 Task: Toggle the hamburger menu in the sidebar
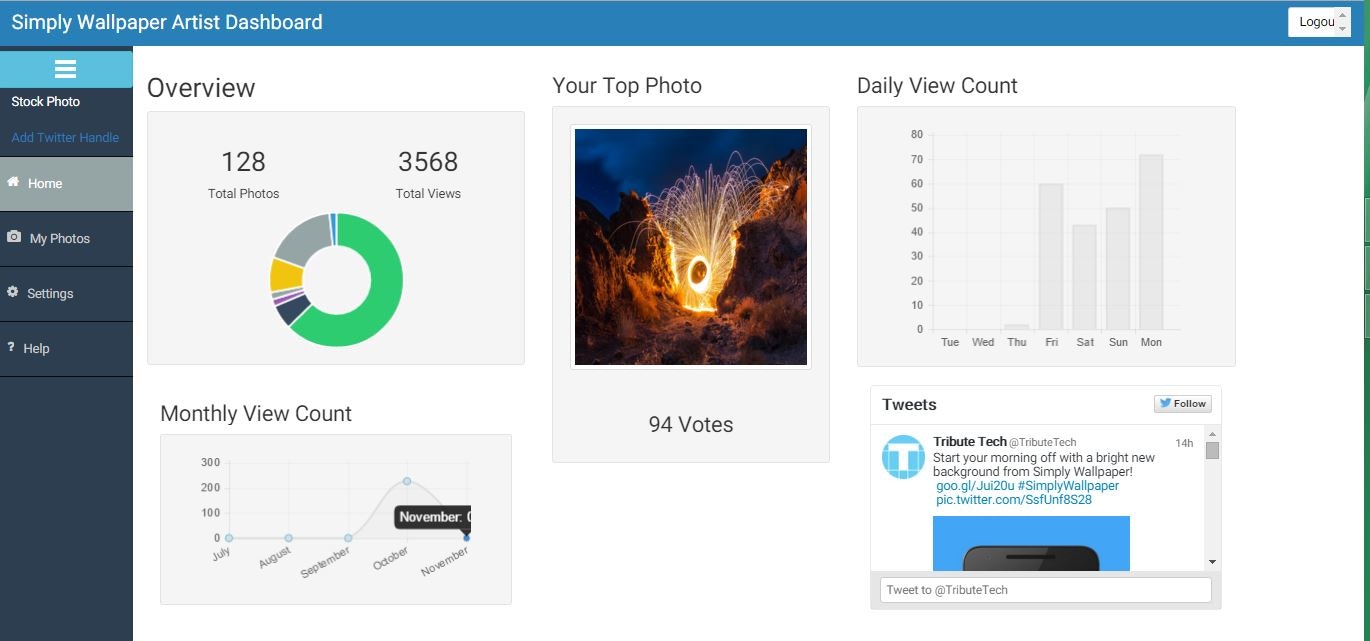[x=66, y=69]
